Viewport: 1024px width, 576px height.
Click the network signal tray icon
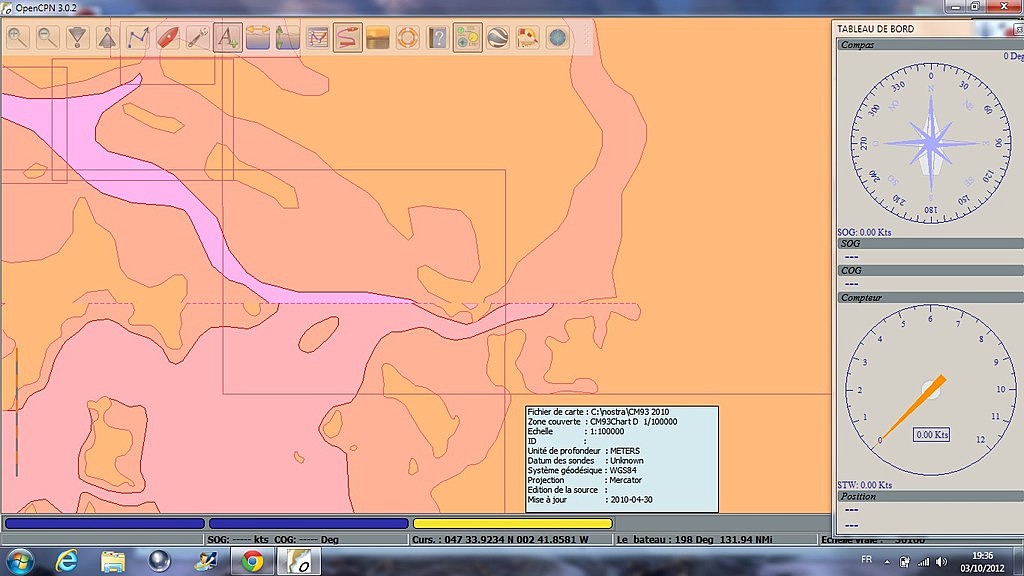[923, 562]
